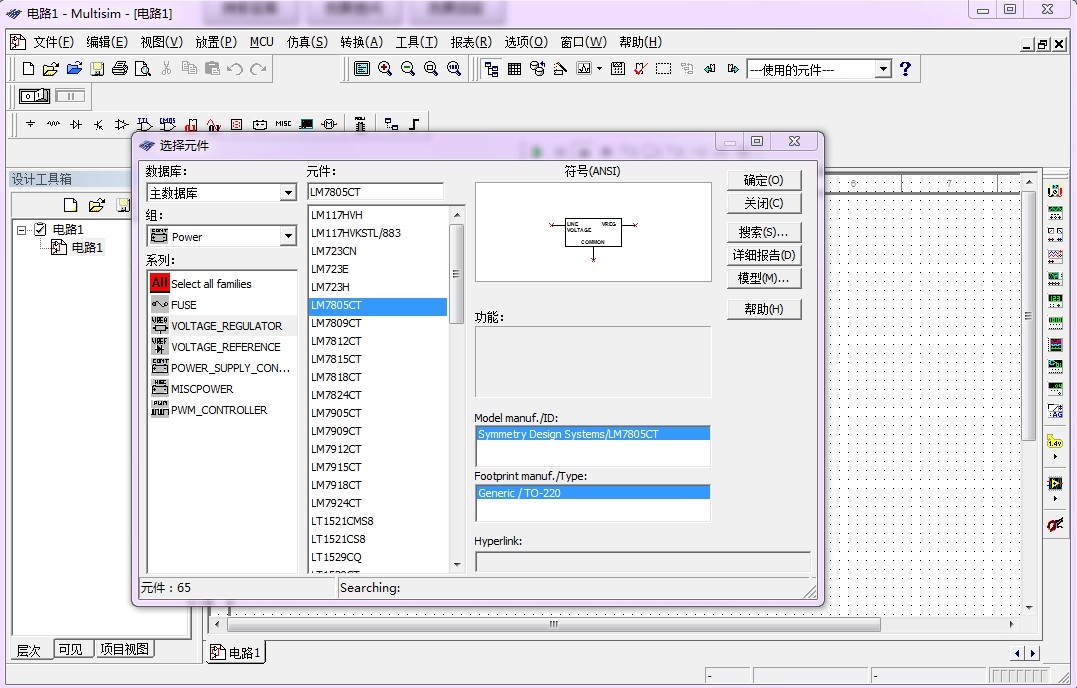1077x688 pixels.
Task: Click the canvas vertical scrollbar thumb
Action: click(x=1028, y=316)
